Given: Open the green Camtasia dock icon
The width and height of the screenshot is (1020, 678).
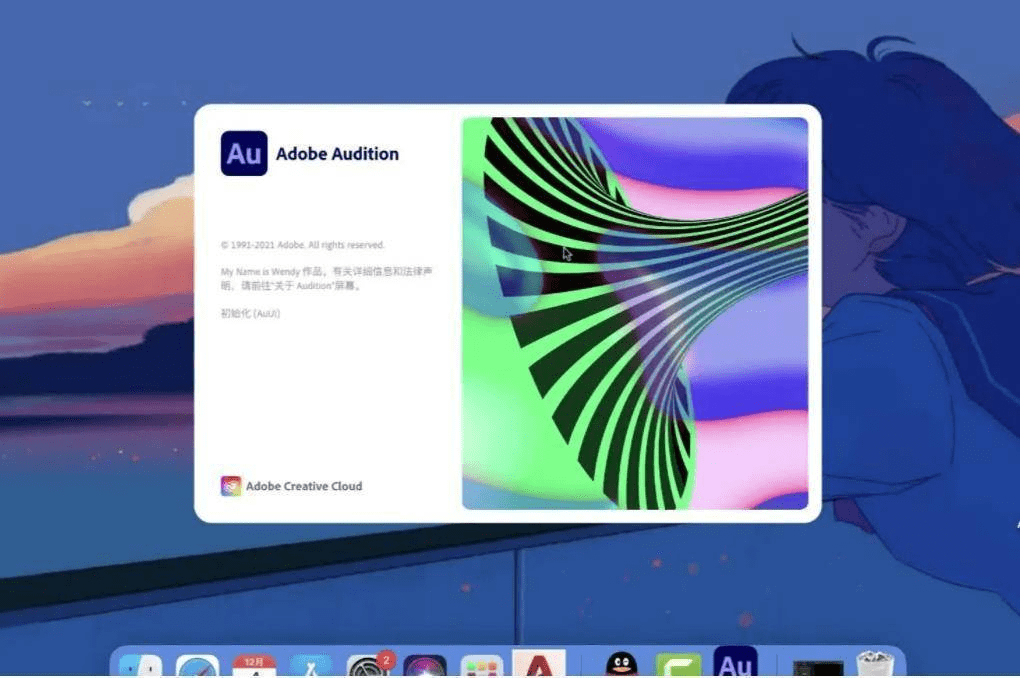Looking at the screenshot, I should [x=678, y=666].
